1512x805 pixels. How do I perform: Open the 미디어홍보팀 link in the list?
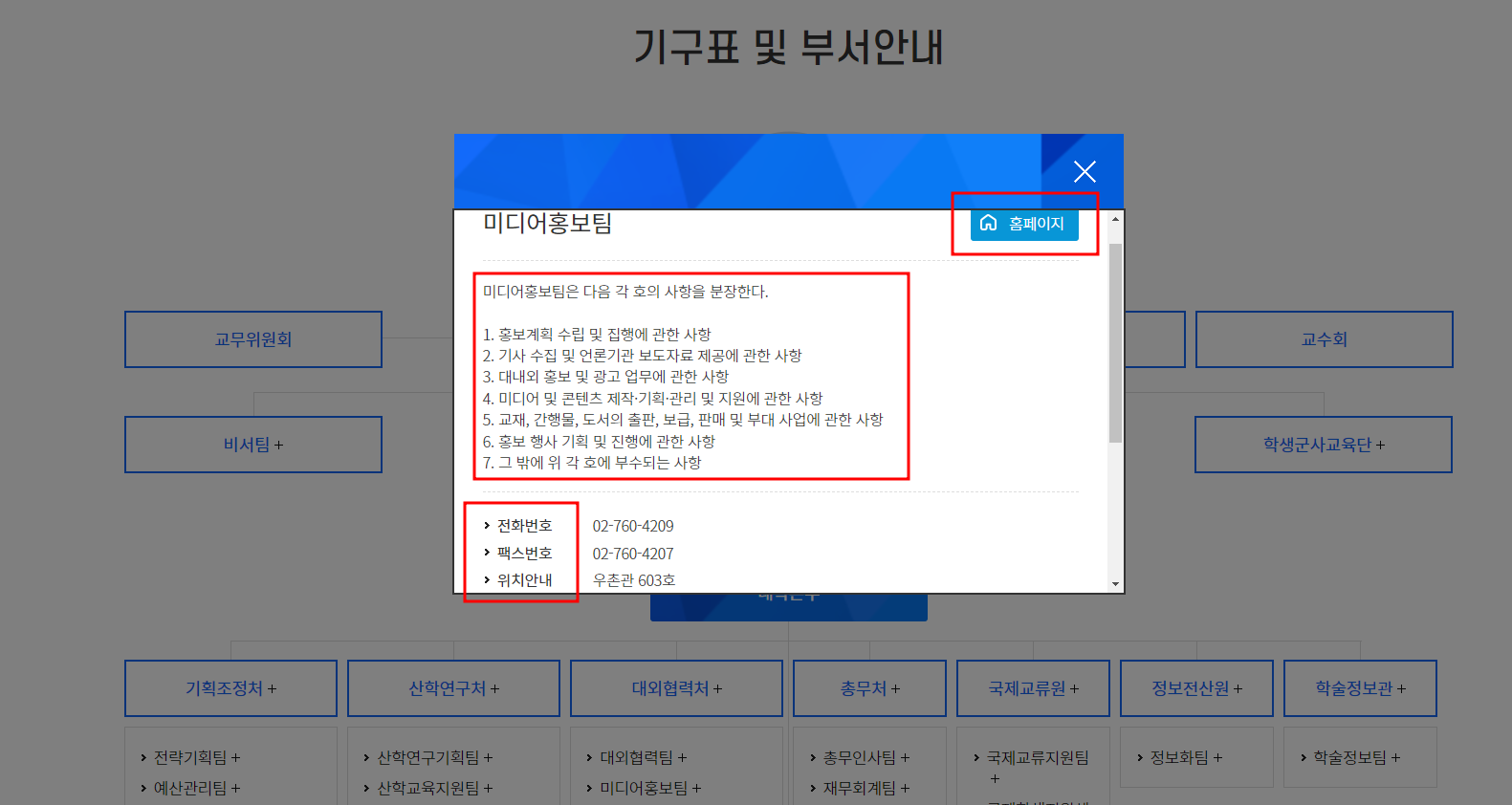point(649,788)
